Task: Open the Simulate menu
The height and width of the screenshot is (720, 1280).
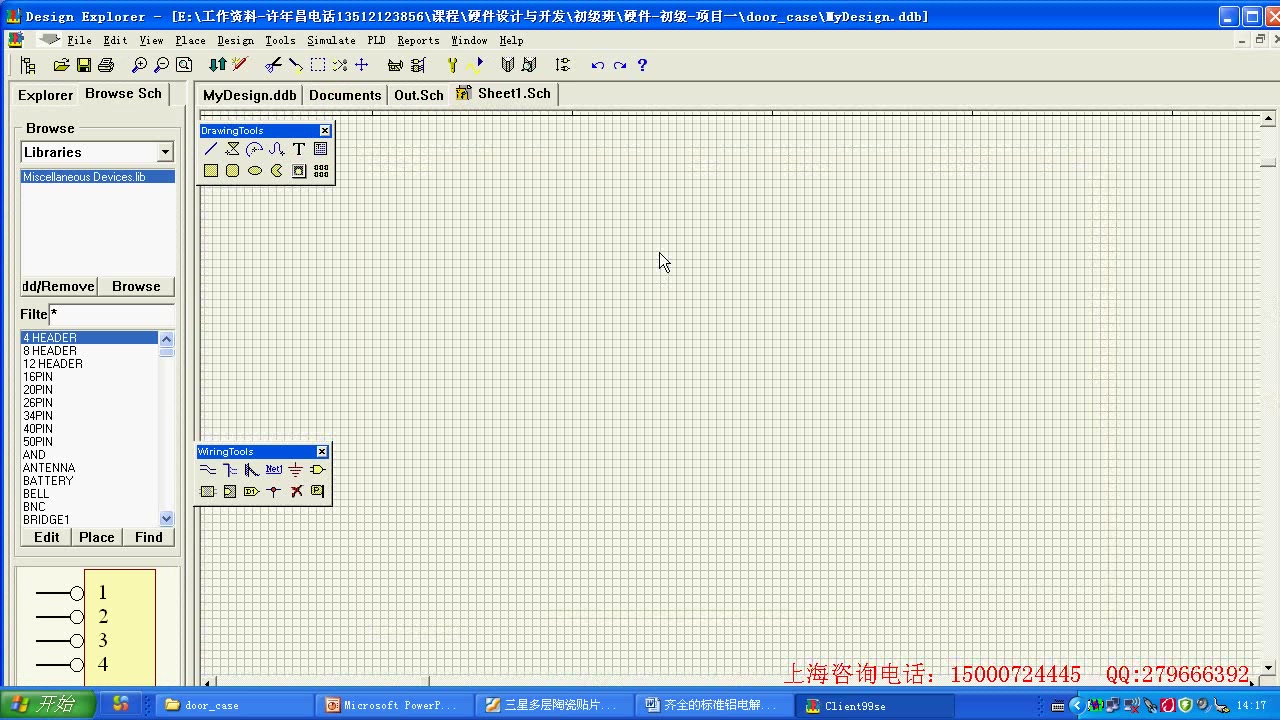Action: (x=331, y=40)
